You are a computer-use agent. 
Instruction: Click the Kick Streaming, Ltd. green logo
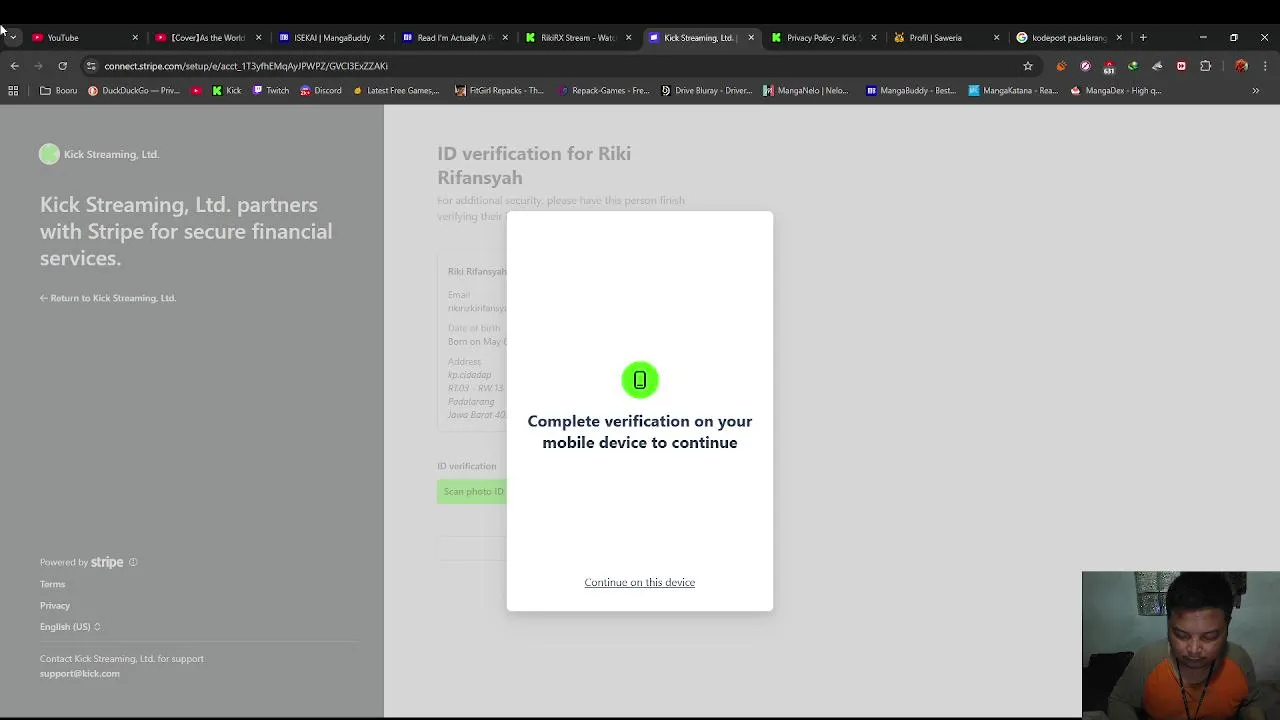(49, 154)
